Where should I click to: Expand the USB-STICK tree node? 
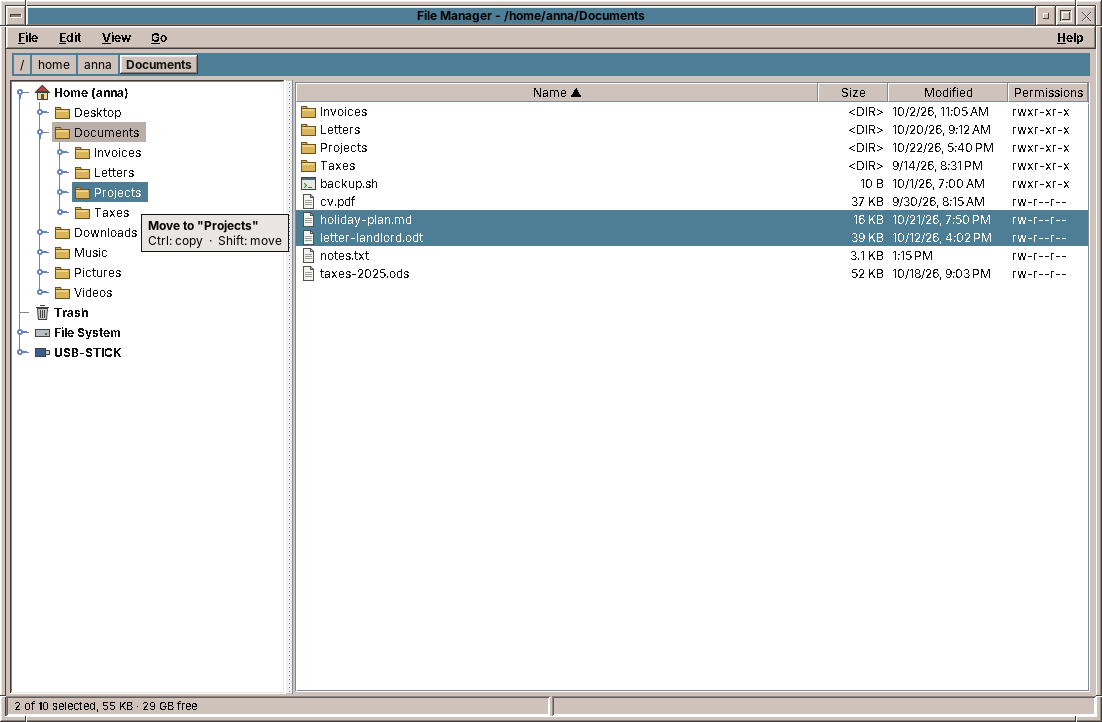click(22, 353)
